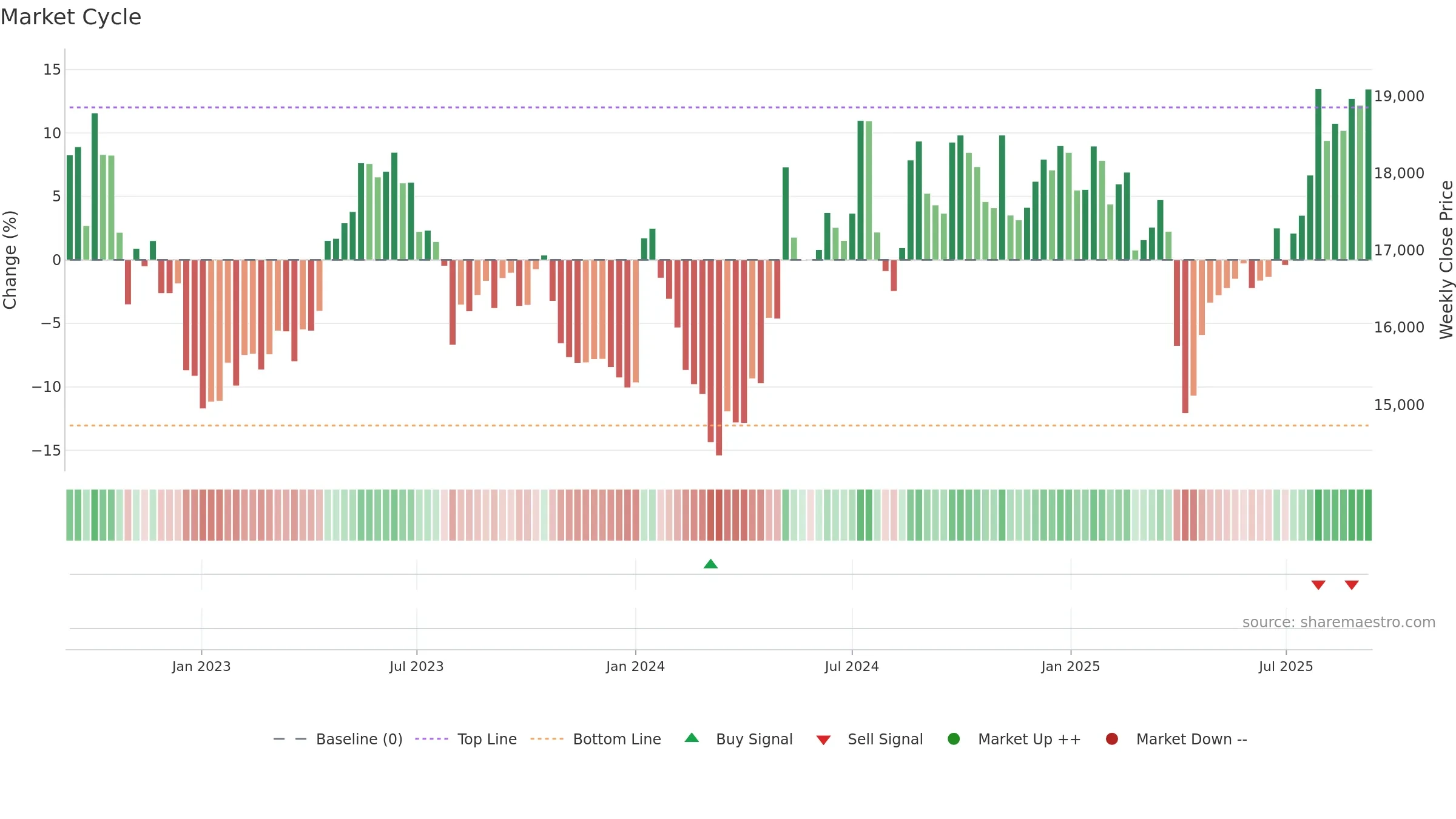This screenshot has height=819, width=1456.
Task: Click the 16,000 right axis tick label
Action: point(1399,328)
